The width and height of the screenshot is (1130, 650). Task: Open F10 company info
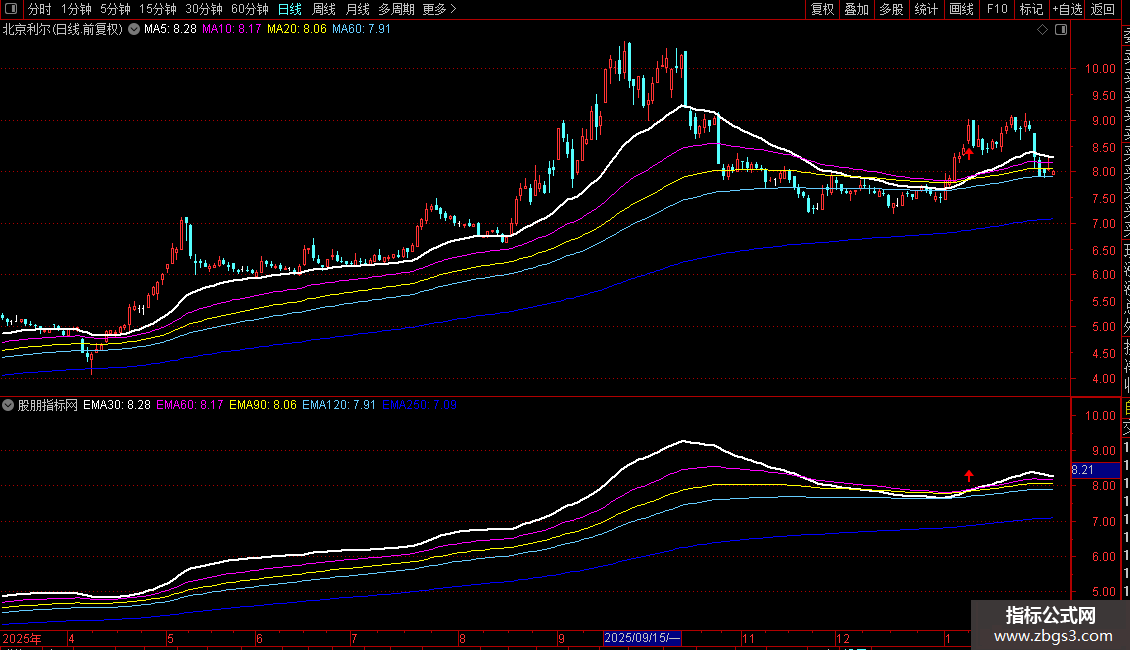(x=997, y=9)
